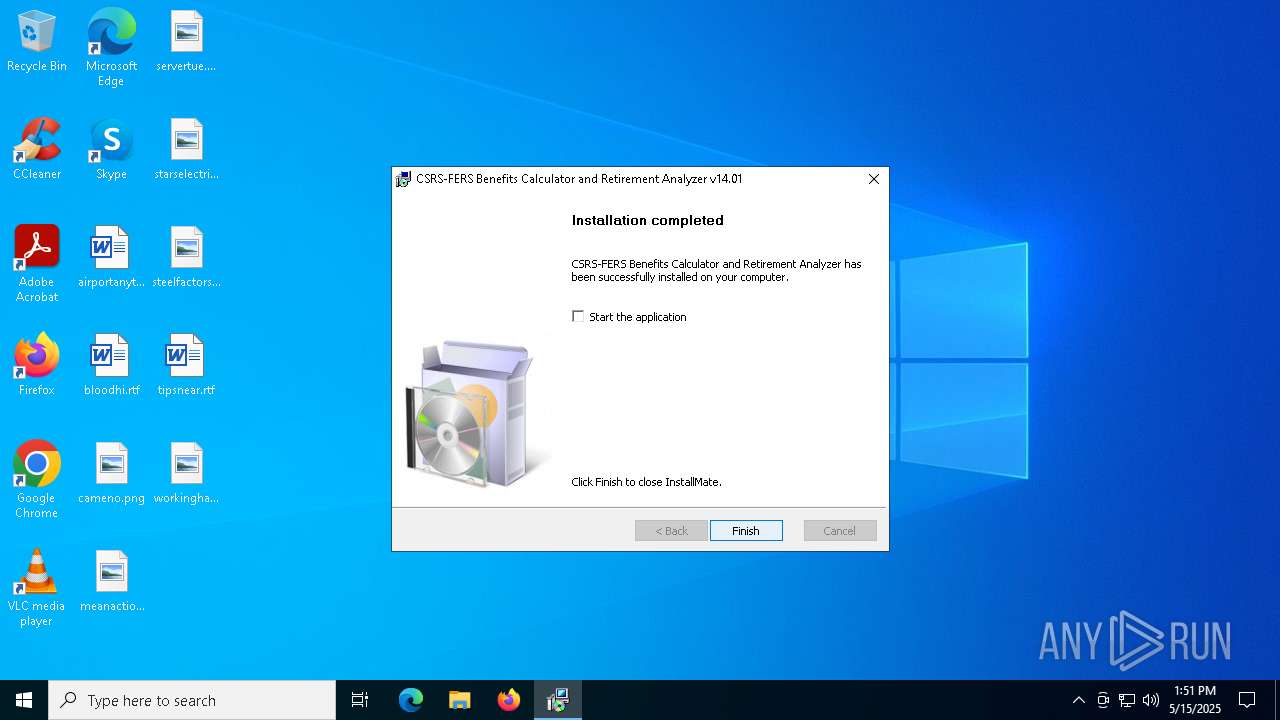Click the installer icon in the title bar
This screenshot has height=720, width=1280.
pyautogui.click(x=403, y=179)
